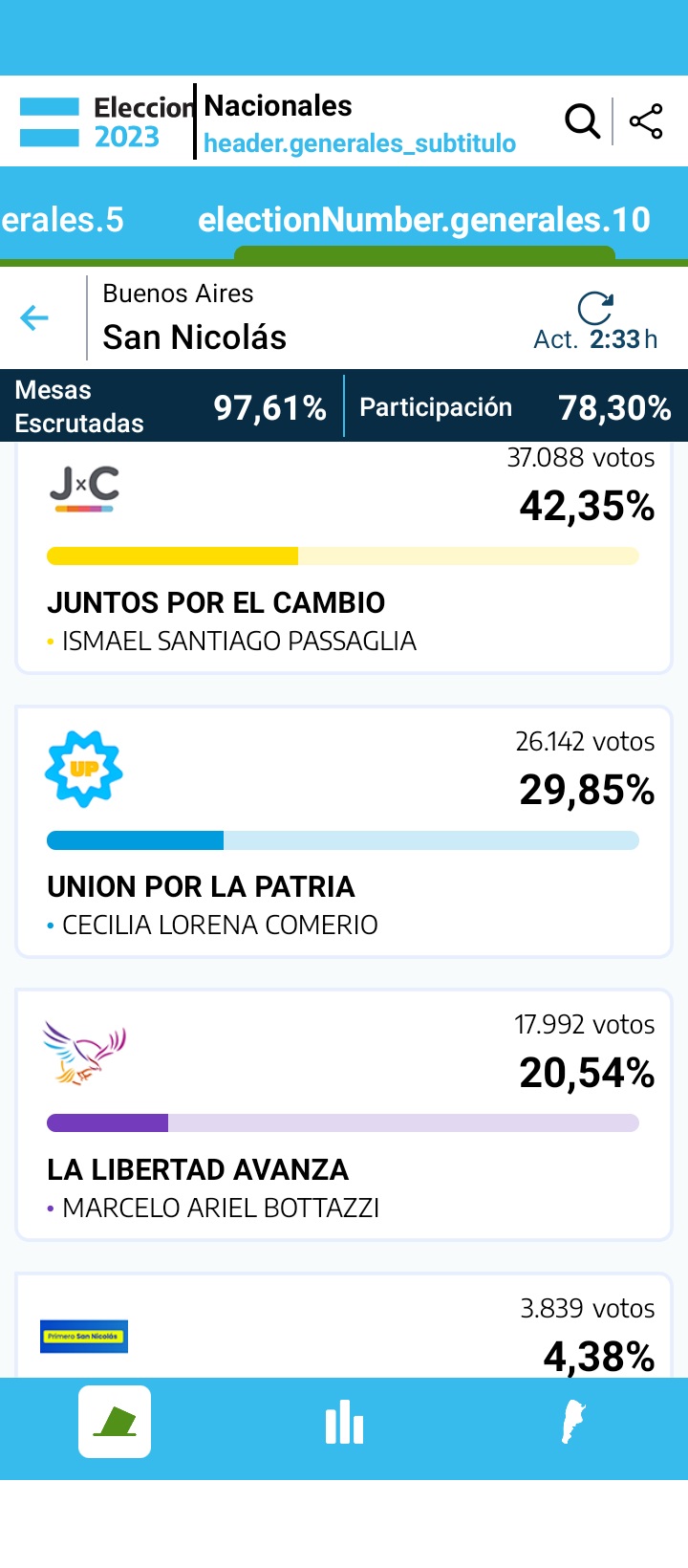Open the Argentina map view

click(572, 1423)
